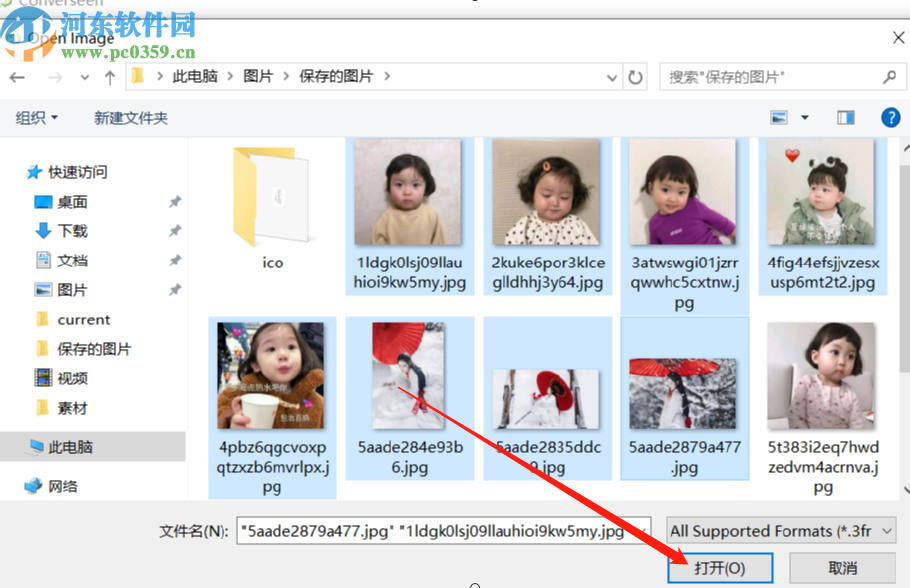Open the All Supported Formats dropdown
This screenshot has width=910, height=588.
click(x=778, y=530)
